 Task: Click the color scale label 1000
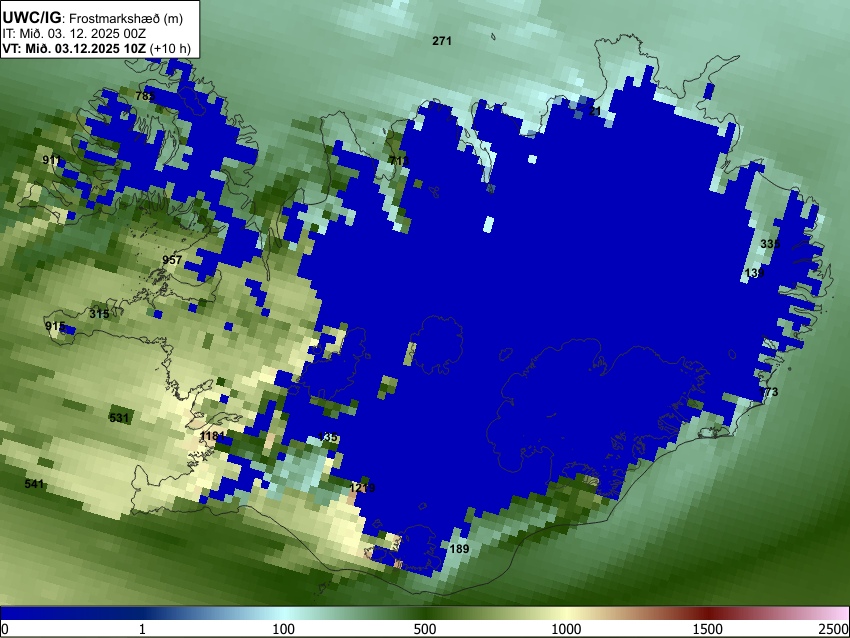click(566, 629)
